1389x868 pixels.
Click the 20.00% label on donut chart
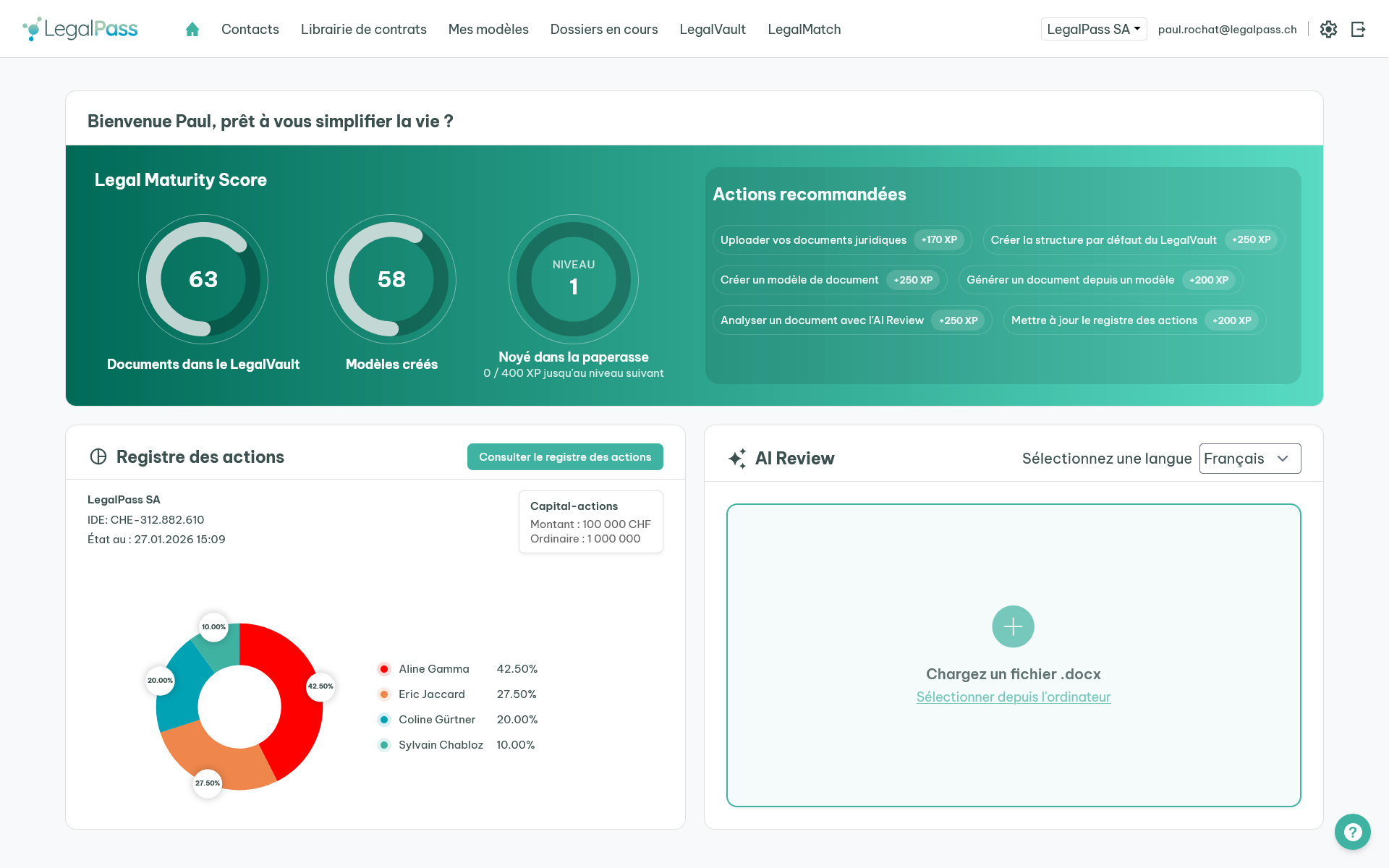click(160, 681)
